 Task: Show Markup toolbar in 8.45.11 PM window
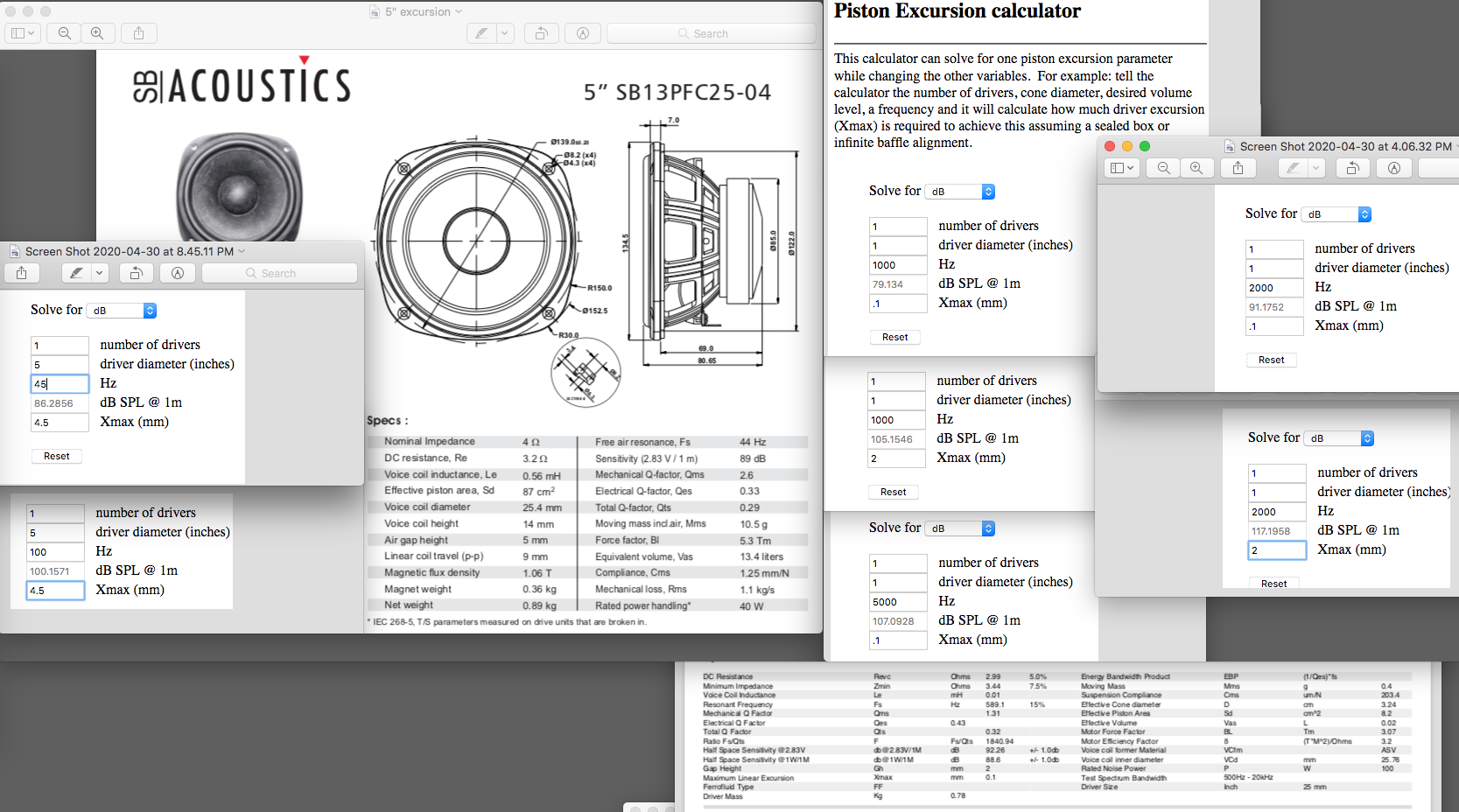pos(178,273)
